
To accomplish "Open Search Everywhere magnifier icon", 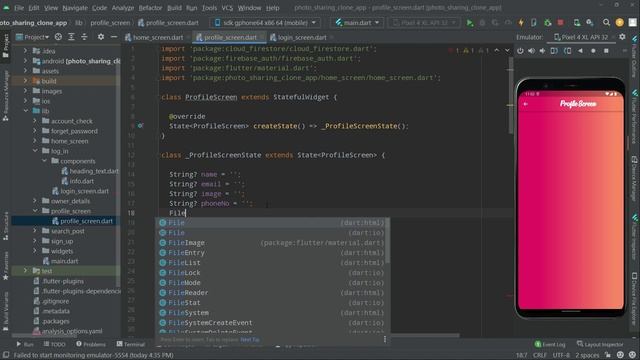I will (x=607, y=23).
